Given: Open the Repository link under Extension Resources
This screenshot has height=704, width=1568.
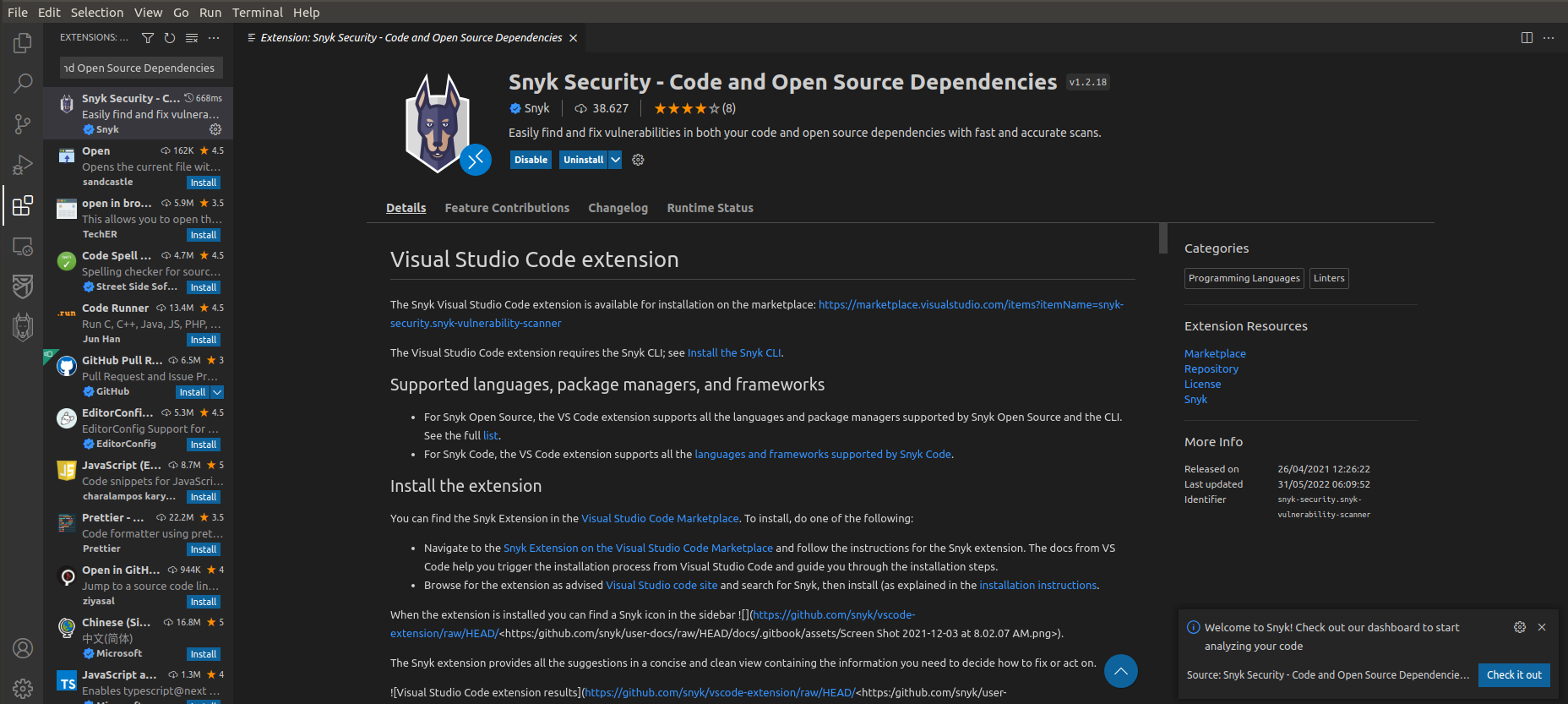Looking at the screenshot, I should pos(1211,369).
